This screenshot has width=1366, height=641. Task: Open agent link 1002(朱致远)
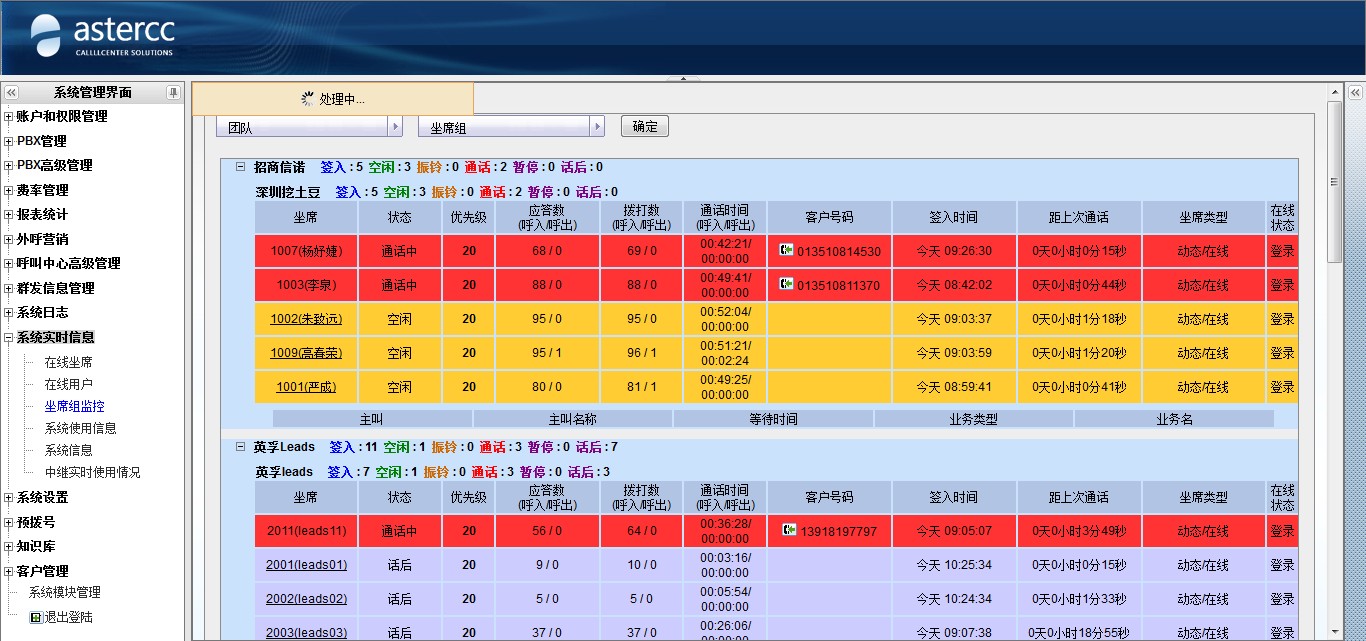pos(306,319)
